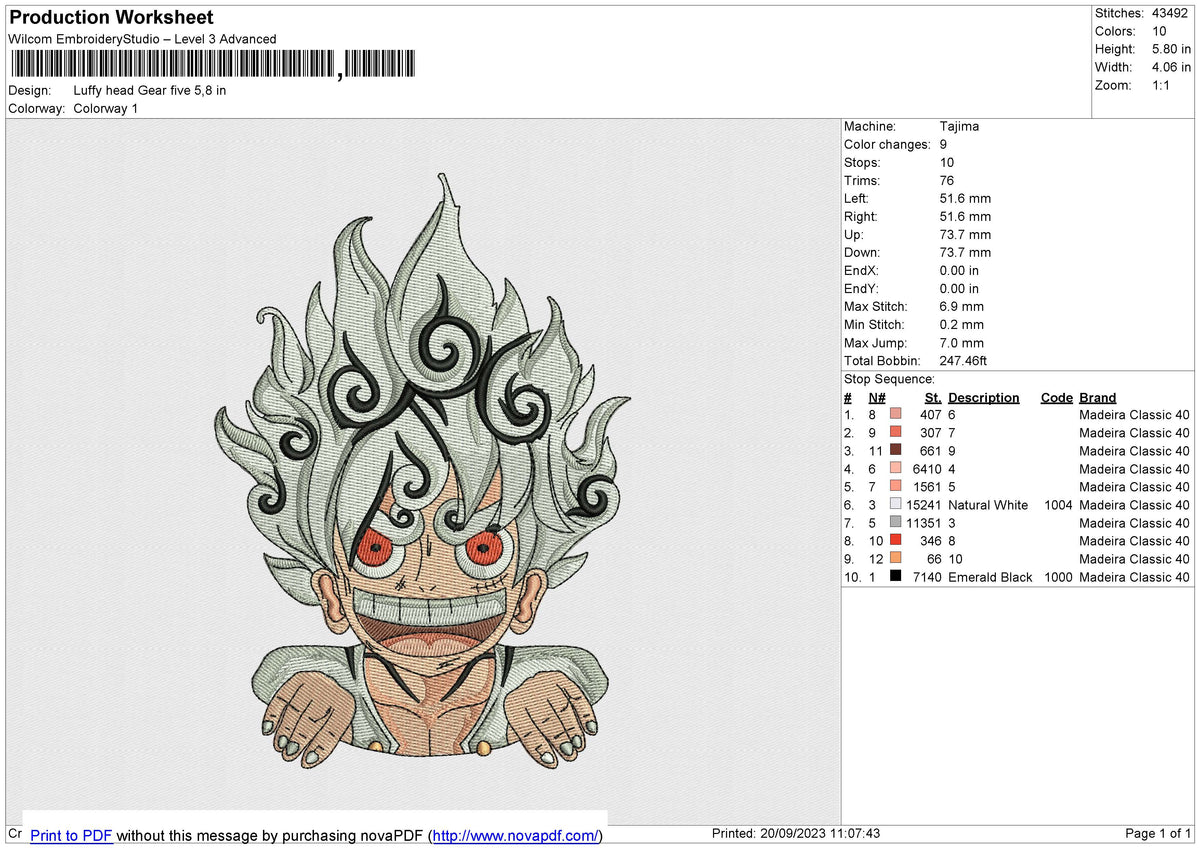Screen dimensions: 1200x848
Task: Click the stop 2 color swatch
Action: point(895,432)
